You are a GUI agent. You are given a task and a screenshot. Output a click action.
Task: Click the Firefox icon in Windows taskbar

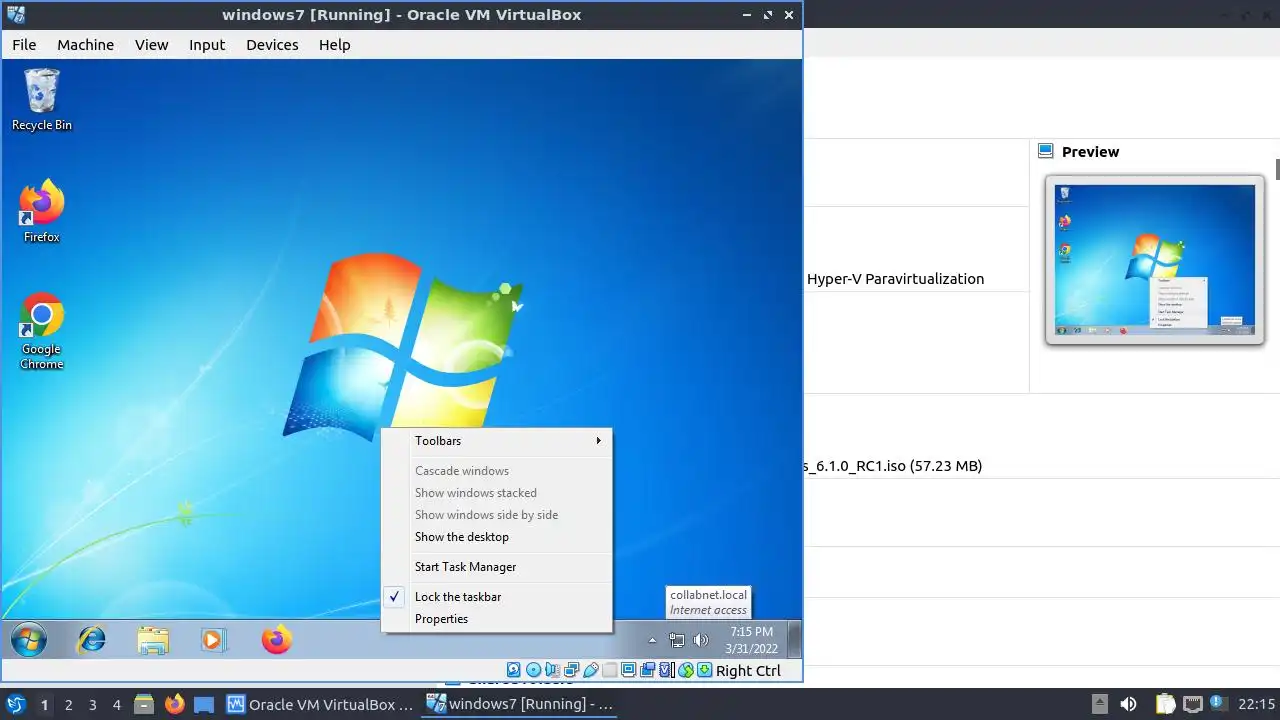pos(276,639)
